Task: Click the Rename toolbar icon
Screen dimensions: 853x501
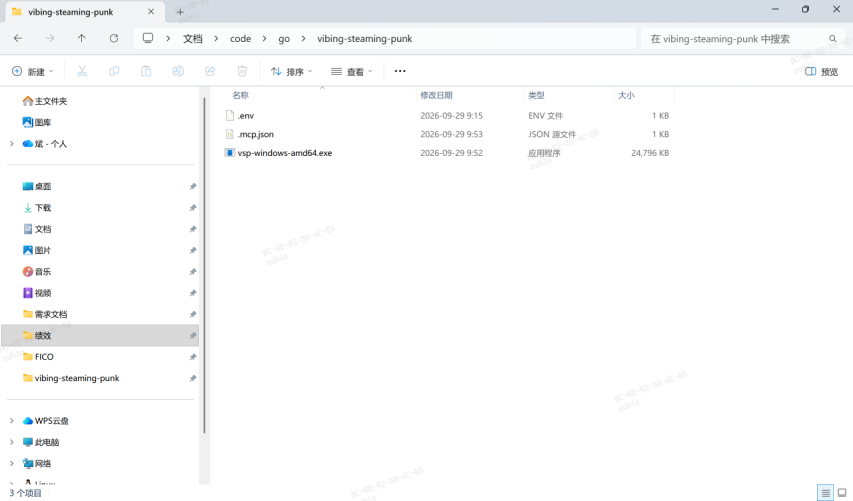Action: [178, 71]
